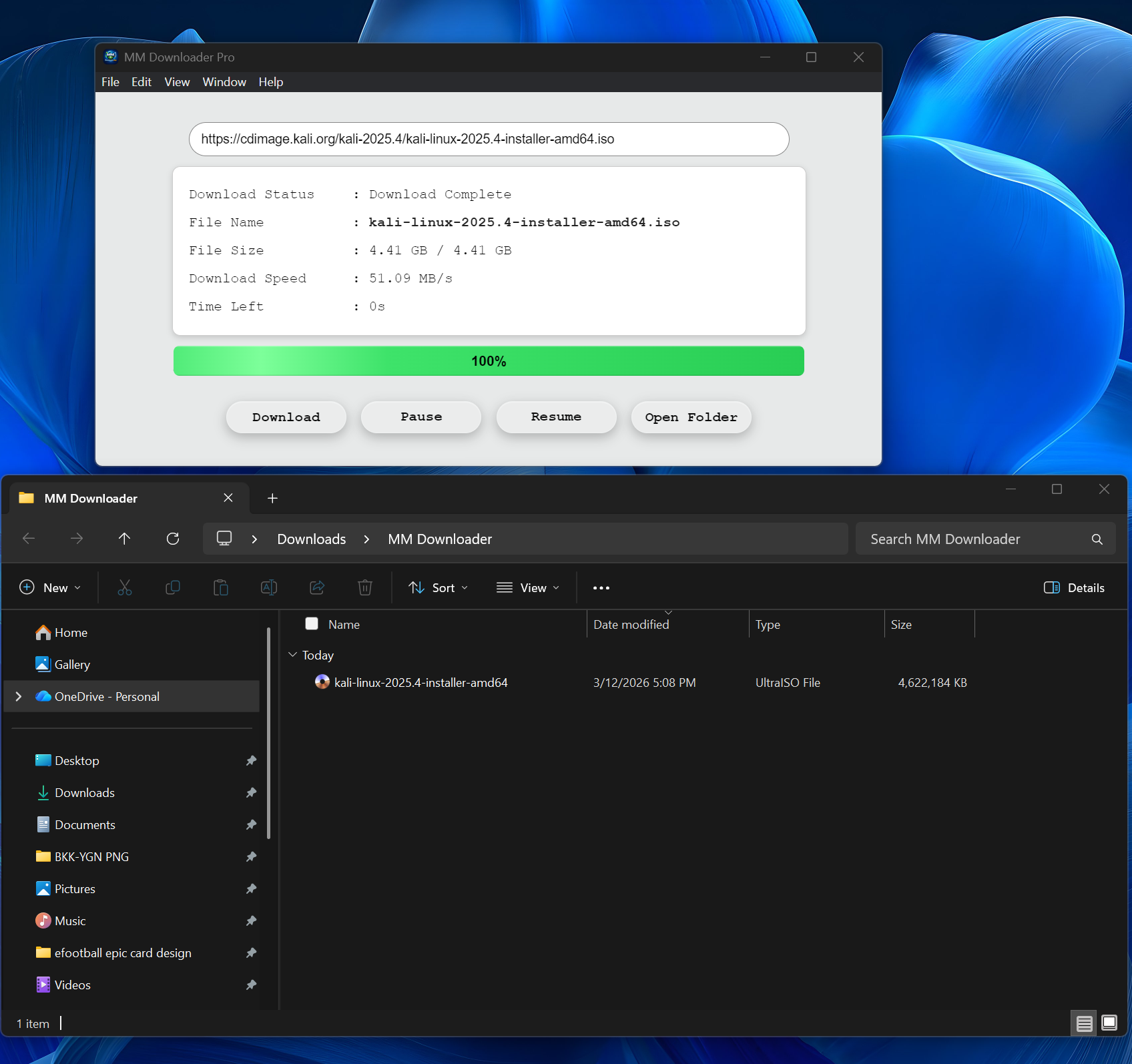Click the Delete trash bin icon

tap(365, 587)
